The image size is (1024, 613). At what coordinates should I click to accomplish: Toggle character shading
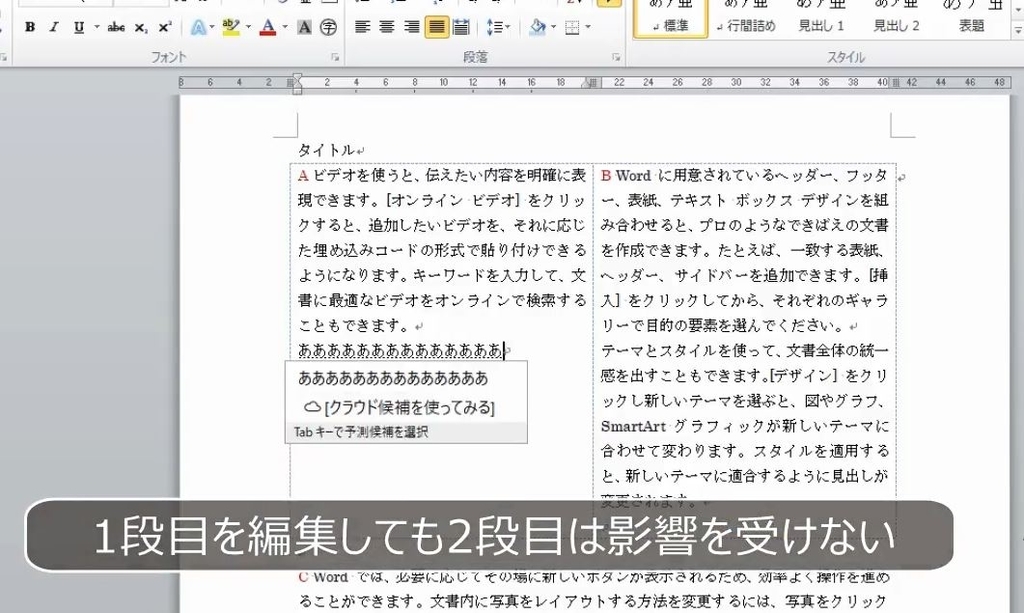[304, 27]
